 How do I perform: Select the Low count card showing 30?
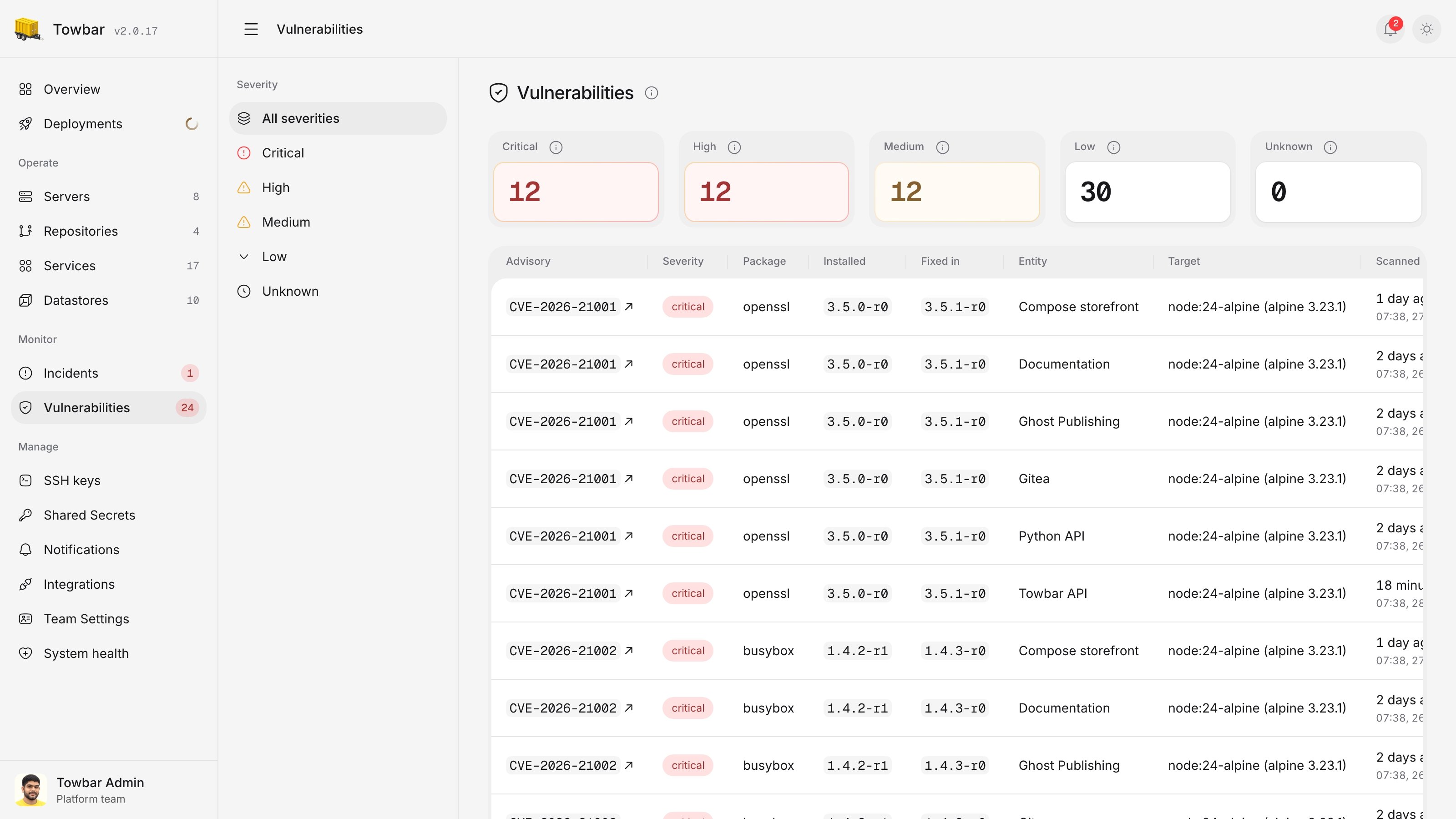1148,192
